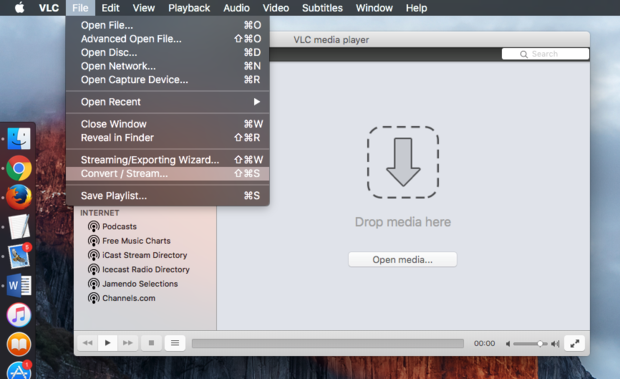Select Channels.com sidebar entry
Image resolution: width=620 pixels, height=379 pixels.
tap(129, 298)
